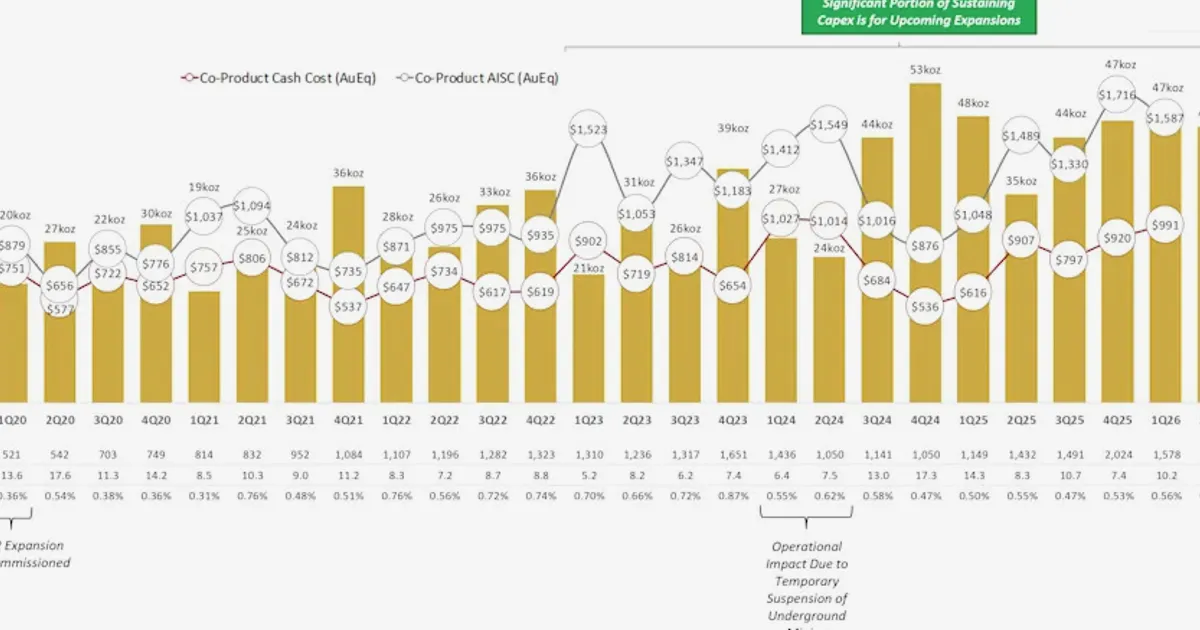Select the 2,024 table value

(x=1117, y=453)
